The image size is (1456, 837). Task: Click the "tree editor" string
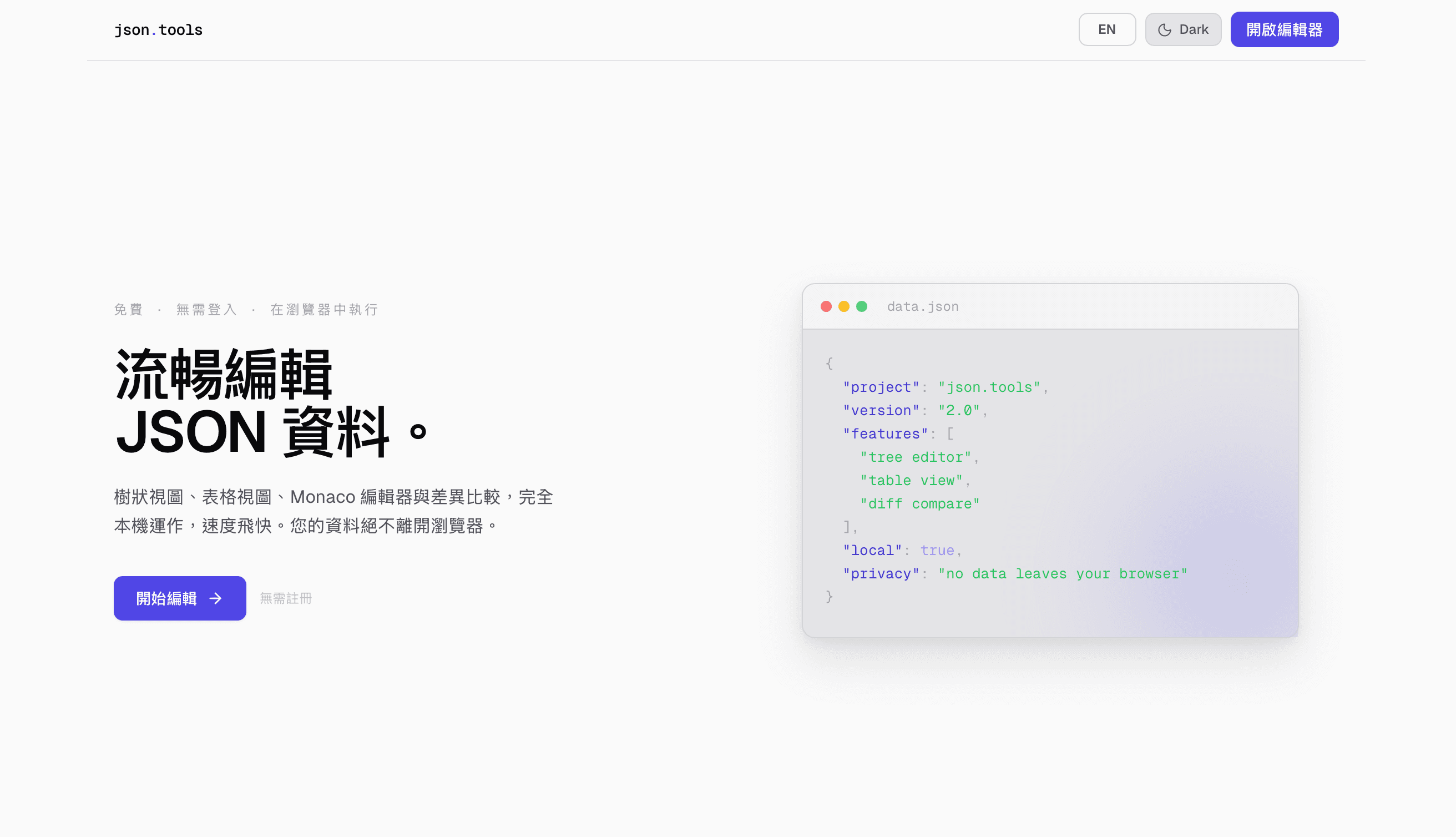(916, 457)
